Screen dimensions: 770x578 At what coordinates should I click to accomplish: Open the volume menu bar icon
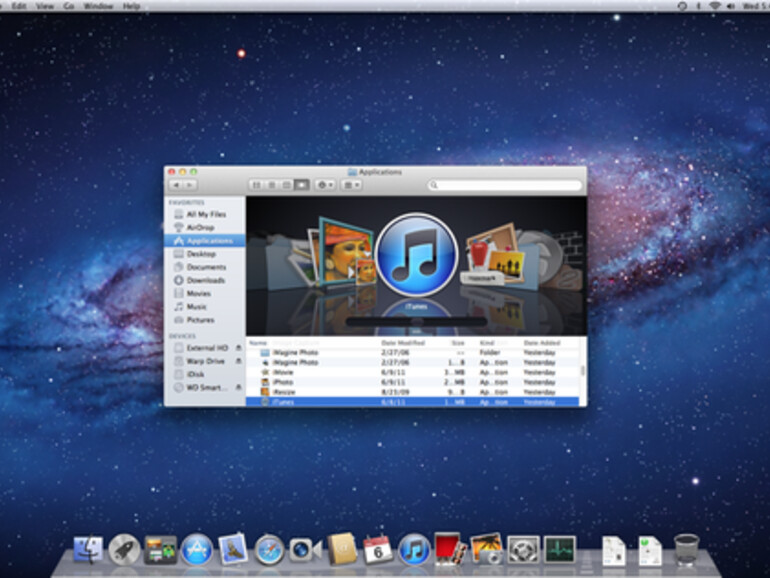[x=731, y=6]
